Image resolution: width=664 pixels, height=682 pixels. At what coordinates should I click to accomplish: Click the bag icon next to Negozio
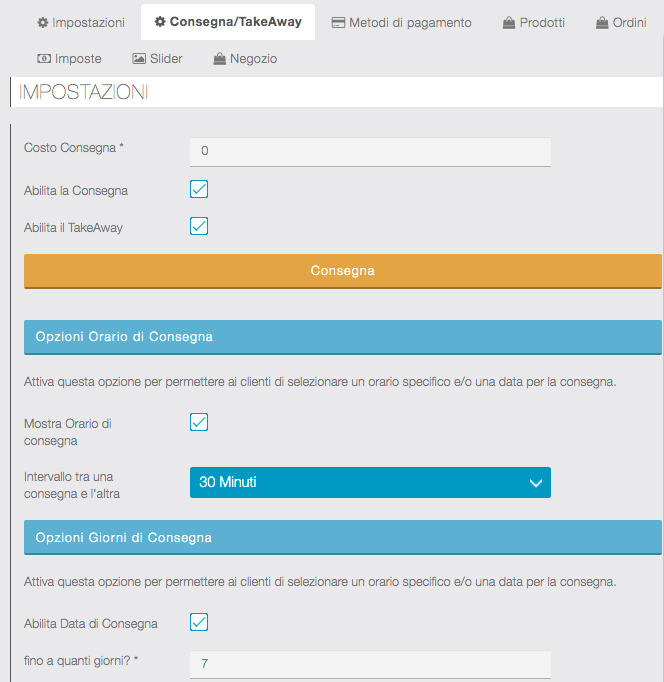point(219,59)
